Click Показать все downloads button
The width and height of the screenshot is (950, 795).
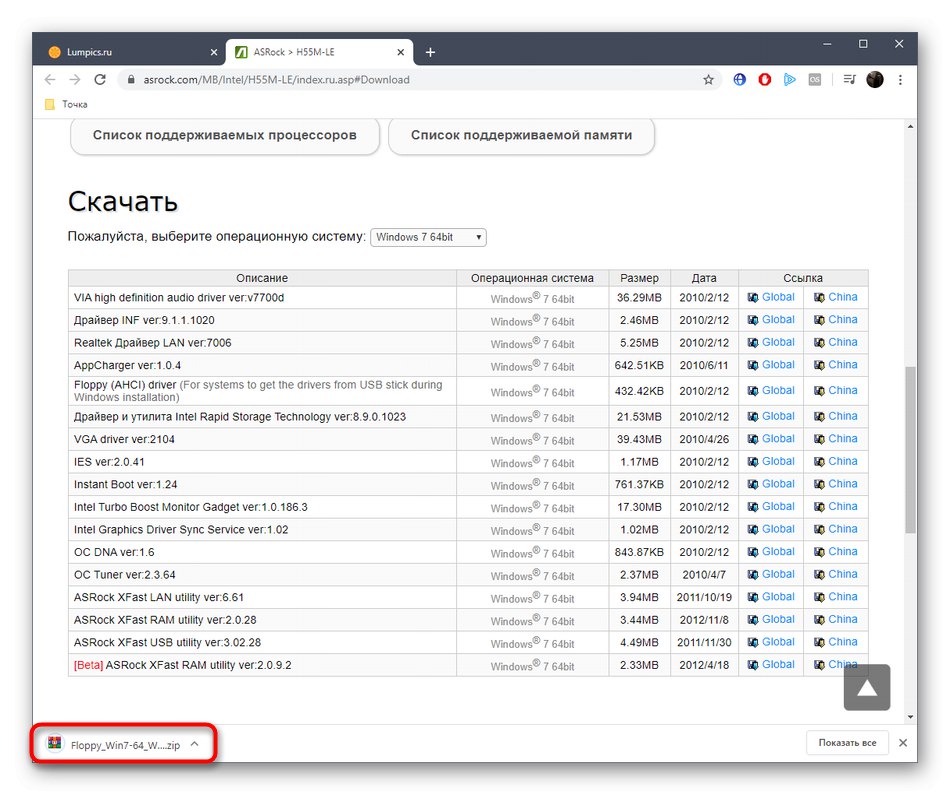pyautogui.click(x=847, y=743)
